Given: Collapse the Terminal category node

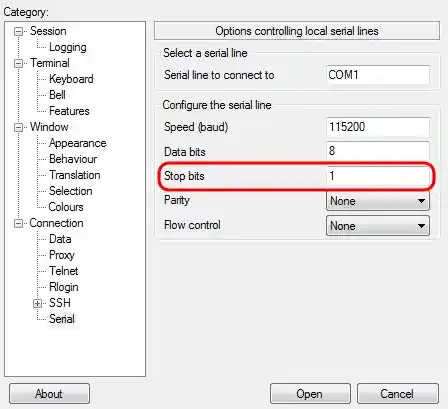Looking at the screenshot, I should click(x=19, y=63).
